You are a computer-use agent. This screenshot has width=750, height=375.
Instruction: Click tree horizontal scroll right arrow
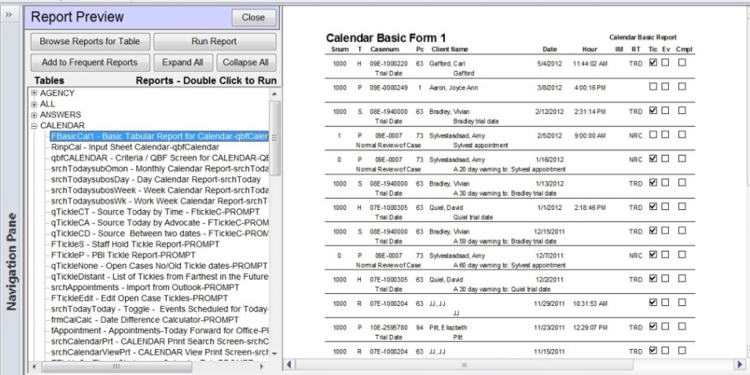262,366
